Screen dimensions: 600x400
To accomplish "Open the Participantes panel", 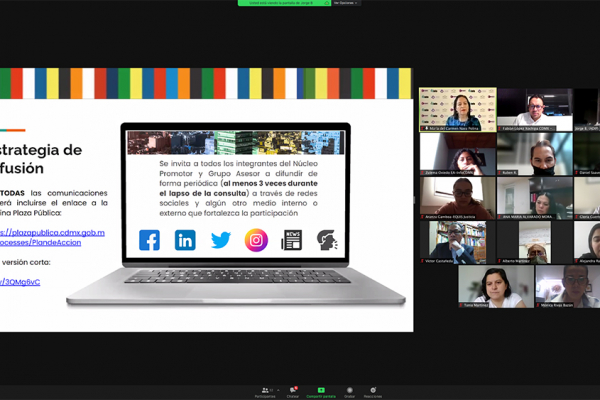I will point(265,392).
